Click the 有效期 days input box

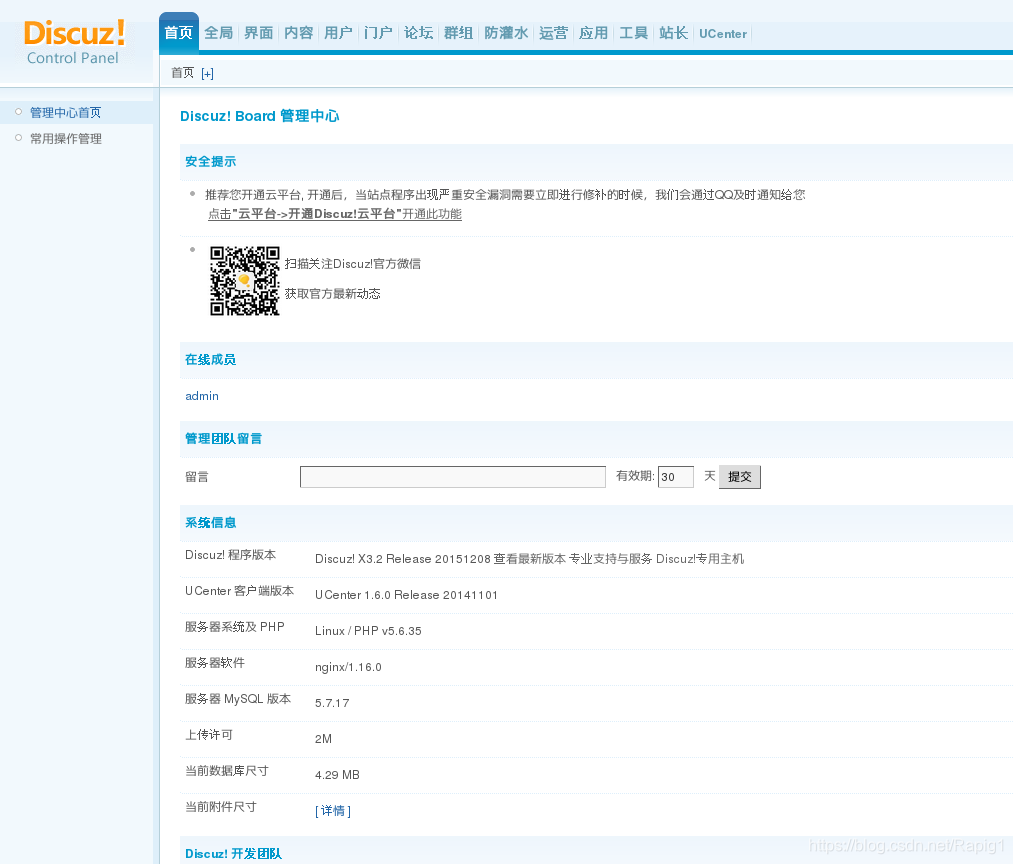pyautogui.click(x=676, y=477)
